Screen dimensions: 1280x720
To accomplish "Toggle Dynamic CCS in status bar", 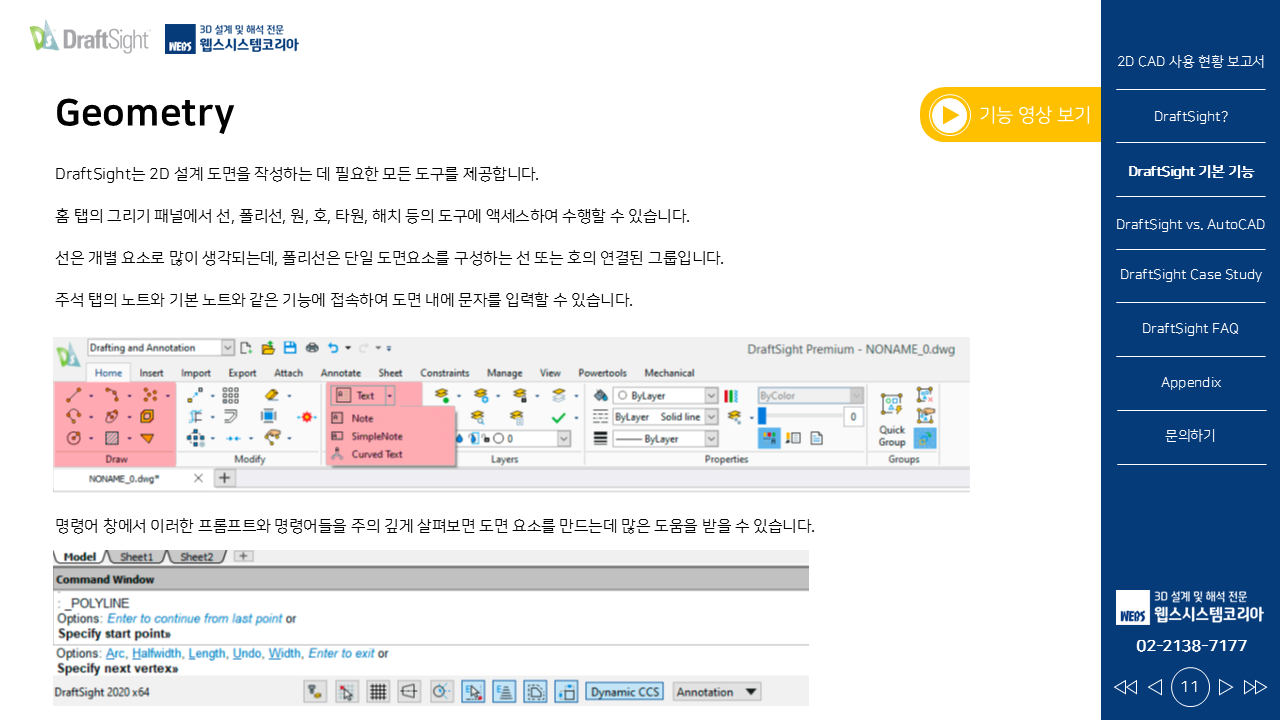I will tap(625, 691).
